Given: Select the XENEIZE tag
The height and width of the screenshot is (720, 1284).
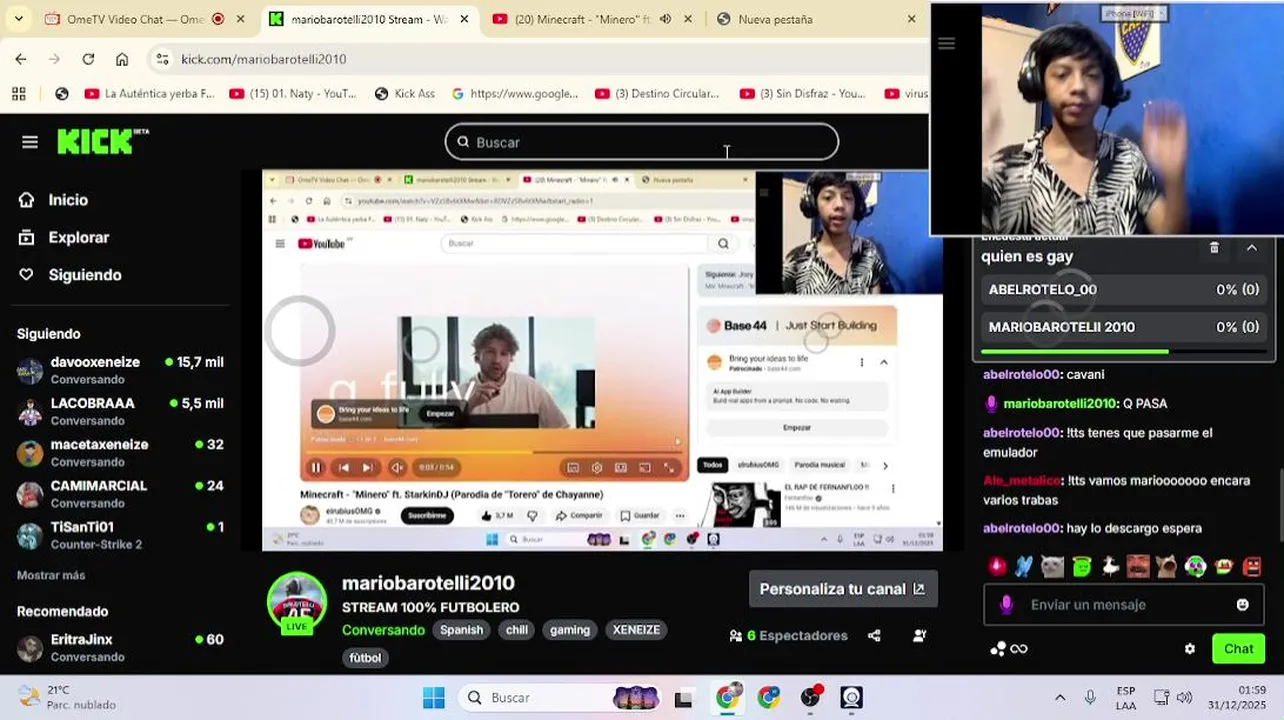Looking at the screenshot, I should click(636, 630).
